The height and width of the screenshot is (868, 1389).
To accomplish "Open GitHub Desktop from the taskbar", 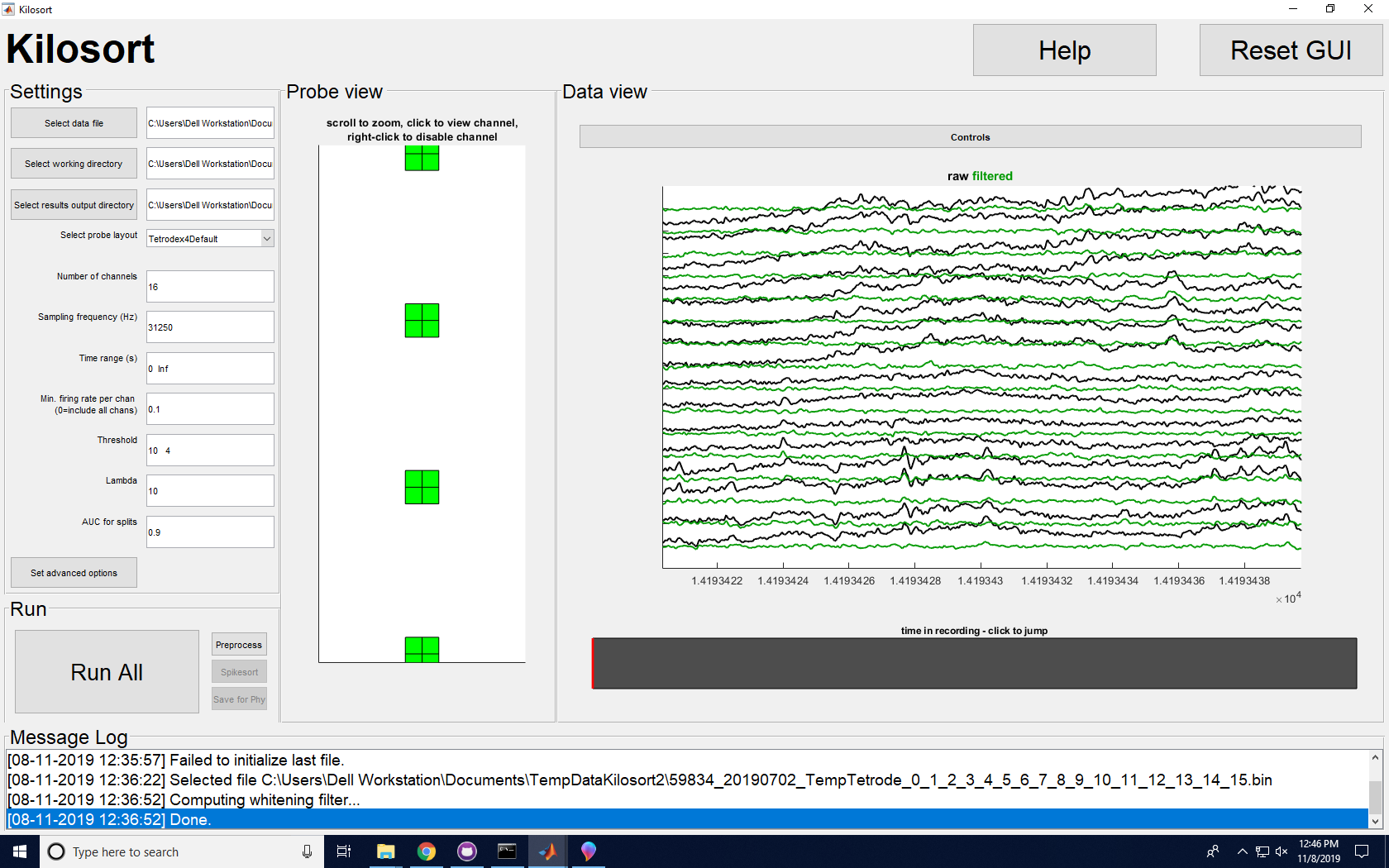I will [467, 851].
